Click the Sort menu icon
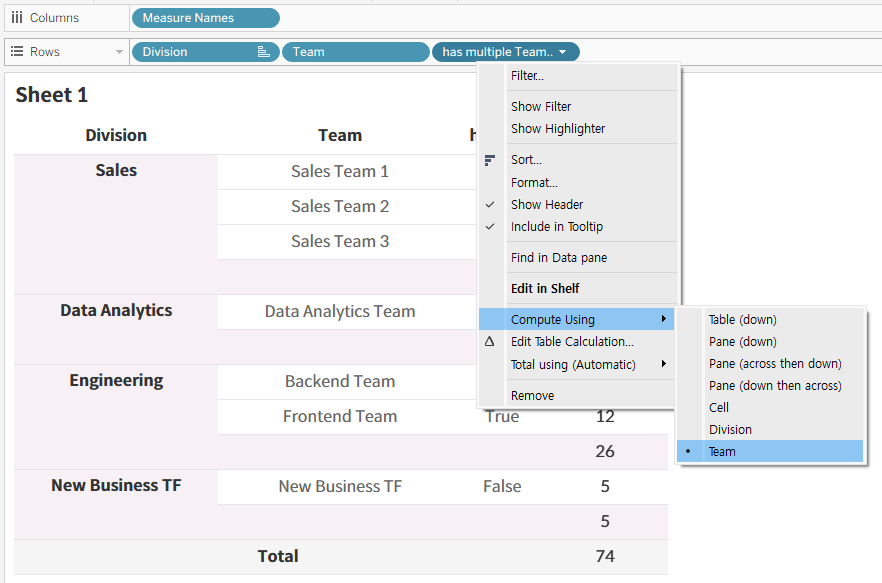The image size is (882, 583). 490,160
